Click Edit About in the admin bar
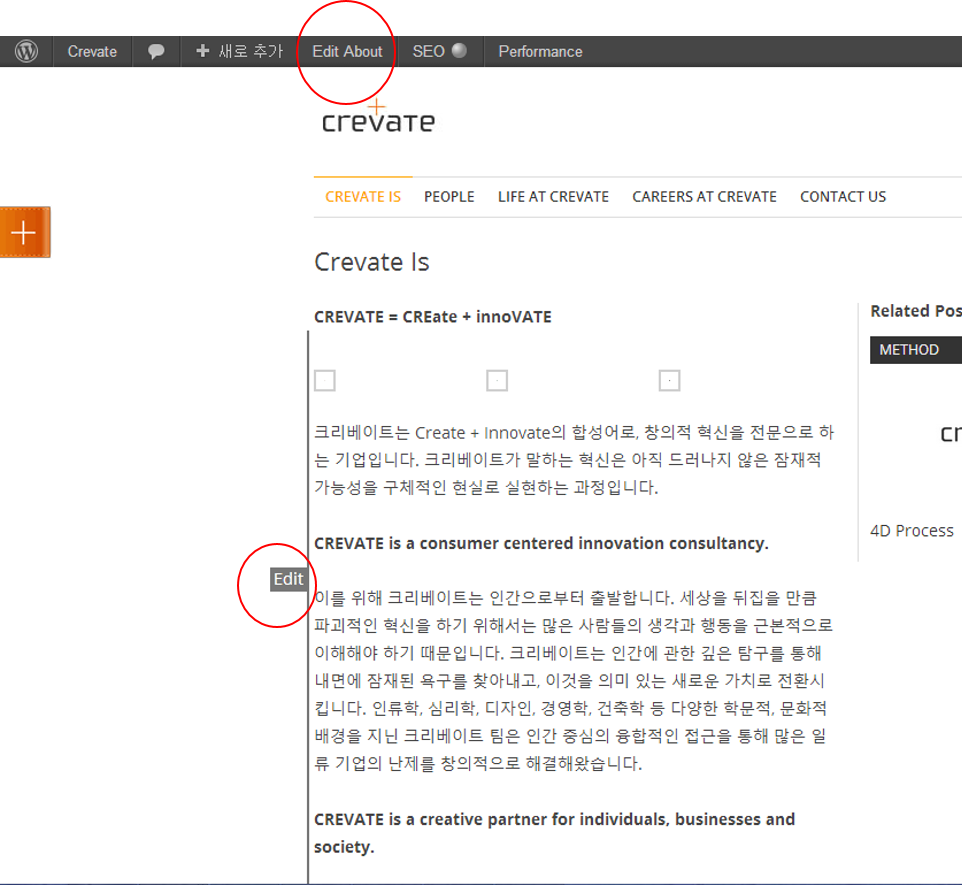This screenshot has width=962, height=885. pyautogui.click(x=347, y=52)
